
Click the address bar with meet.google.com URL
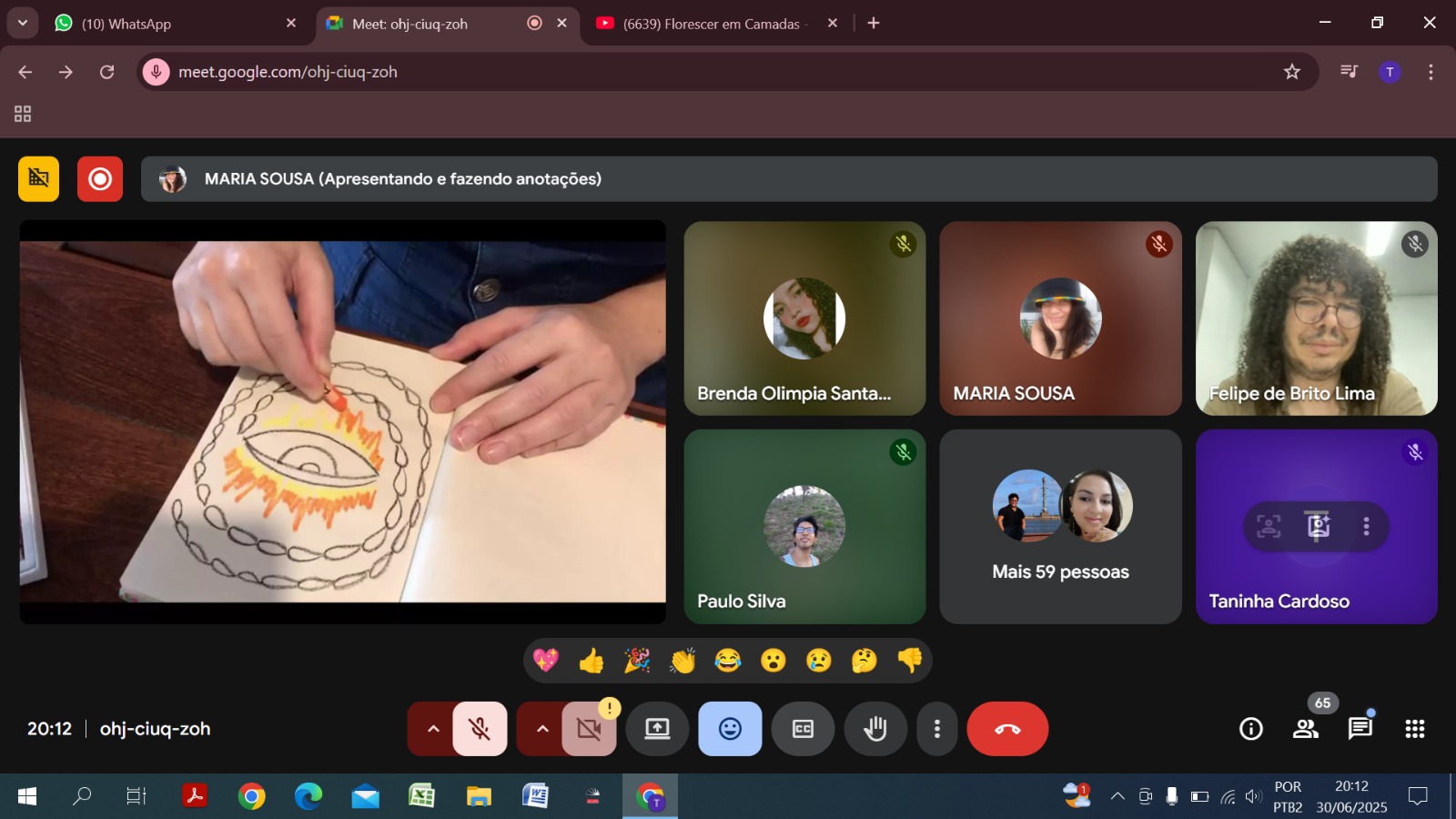coord(727,72)
